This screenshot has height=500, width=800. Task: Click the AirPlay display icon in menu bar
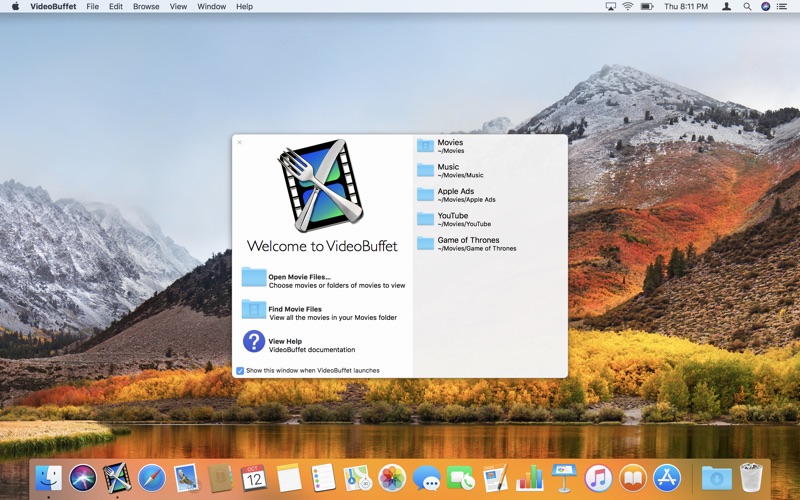pyautogui.click(x=610, y=7)
